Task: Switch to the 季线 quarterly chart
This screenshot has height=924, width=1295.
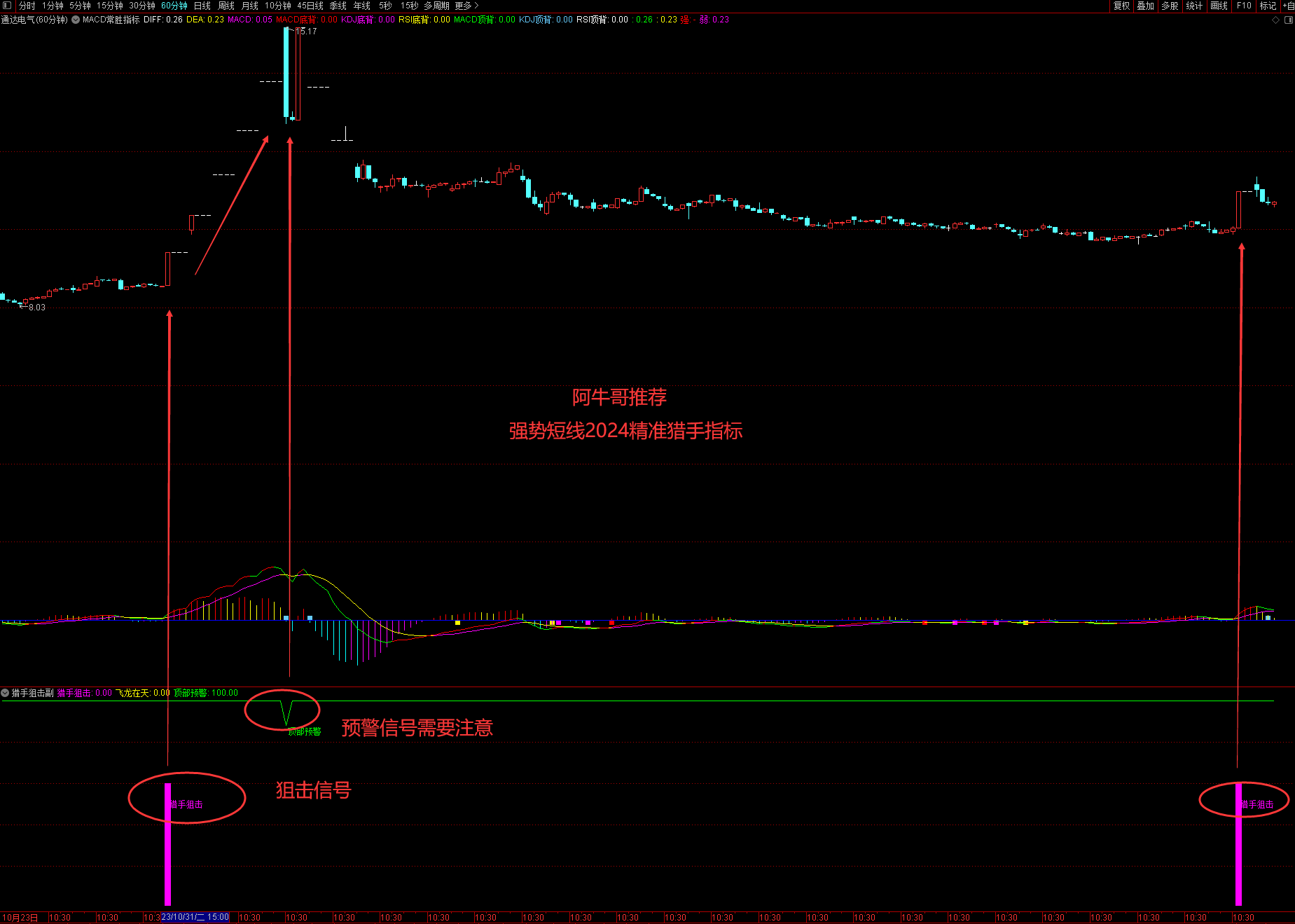Action: tap(338, 6)
